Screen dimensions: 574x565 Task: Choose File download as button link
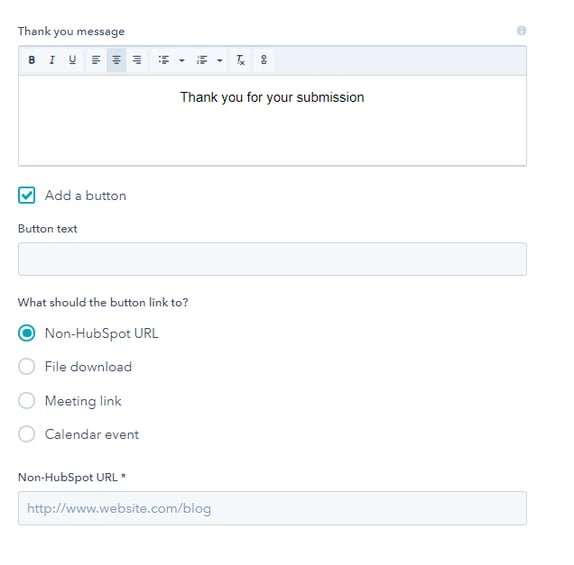click(x=27, y=367)
